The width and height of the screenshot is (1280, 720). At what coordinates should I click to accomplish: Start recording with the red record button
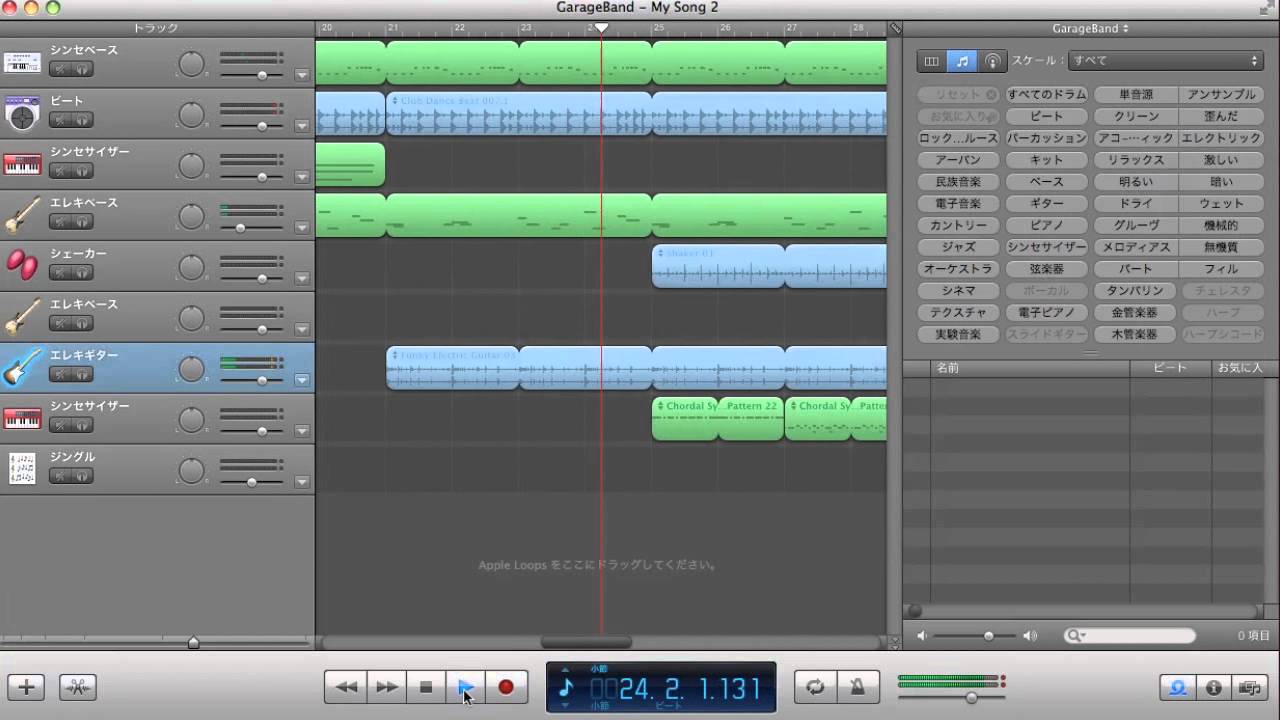(506, 687)
